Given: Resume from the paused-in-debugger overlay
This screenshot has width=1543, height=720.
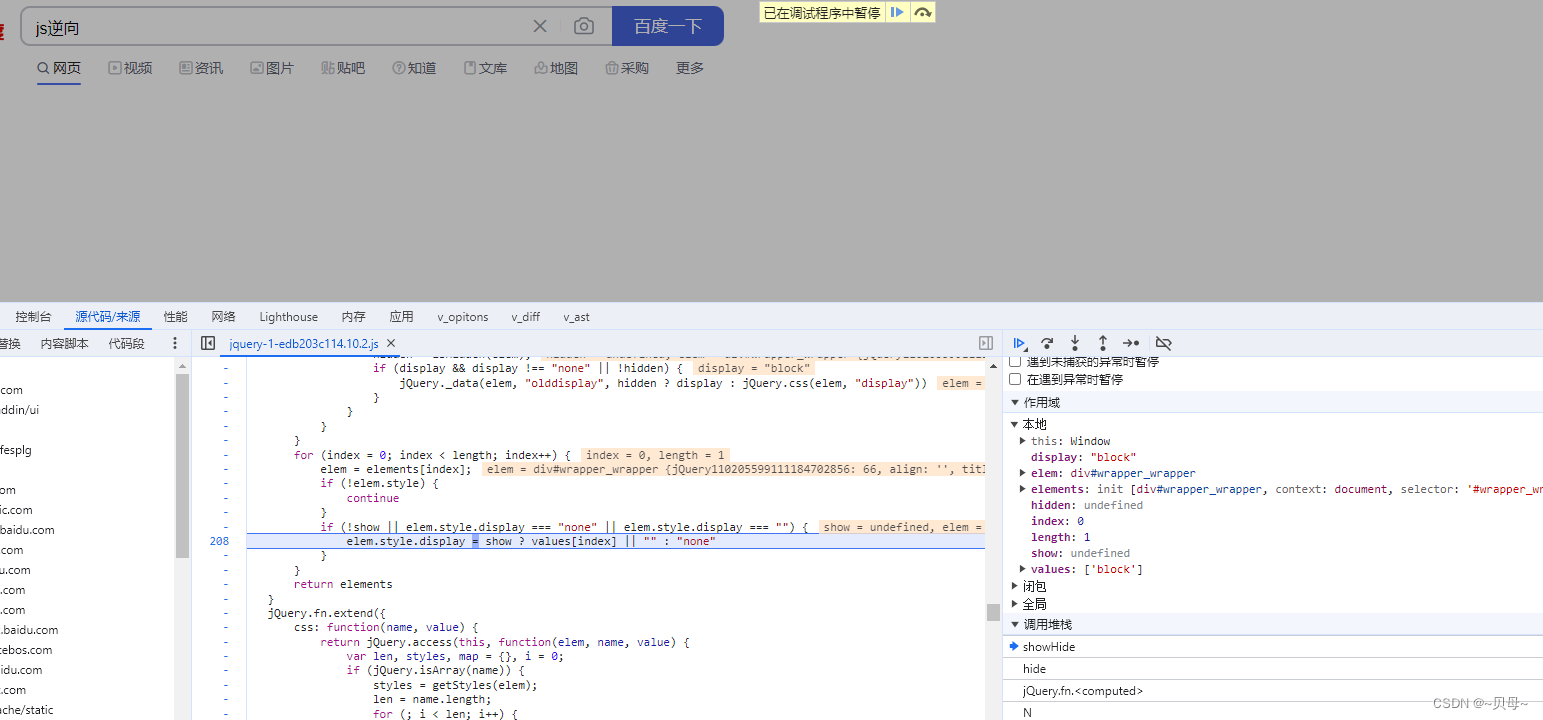Looking at the screenshot, I should click(x=897, y=12).
